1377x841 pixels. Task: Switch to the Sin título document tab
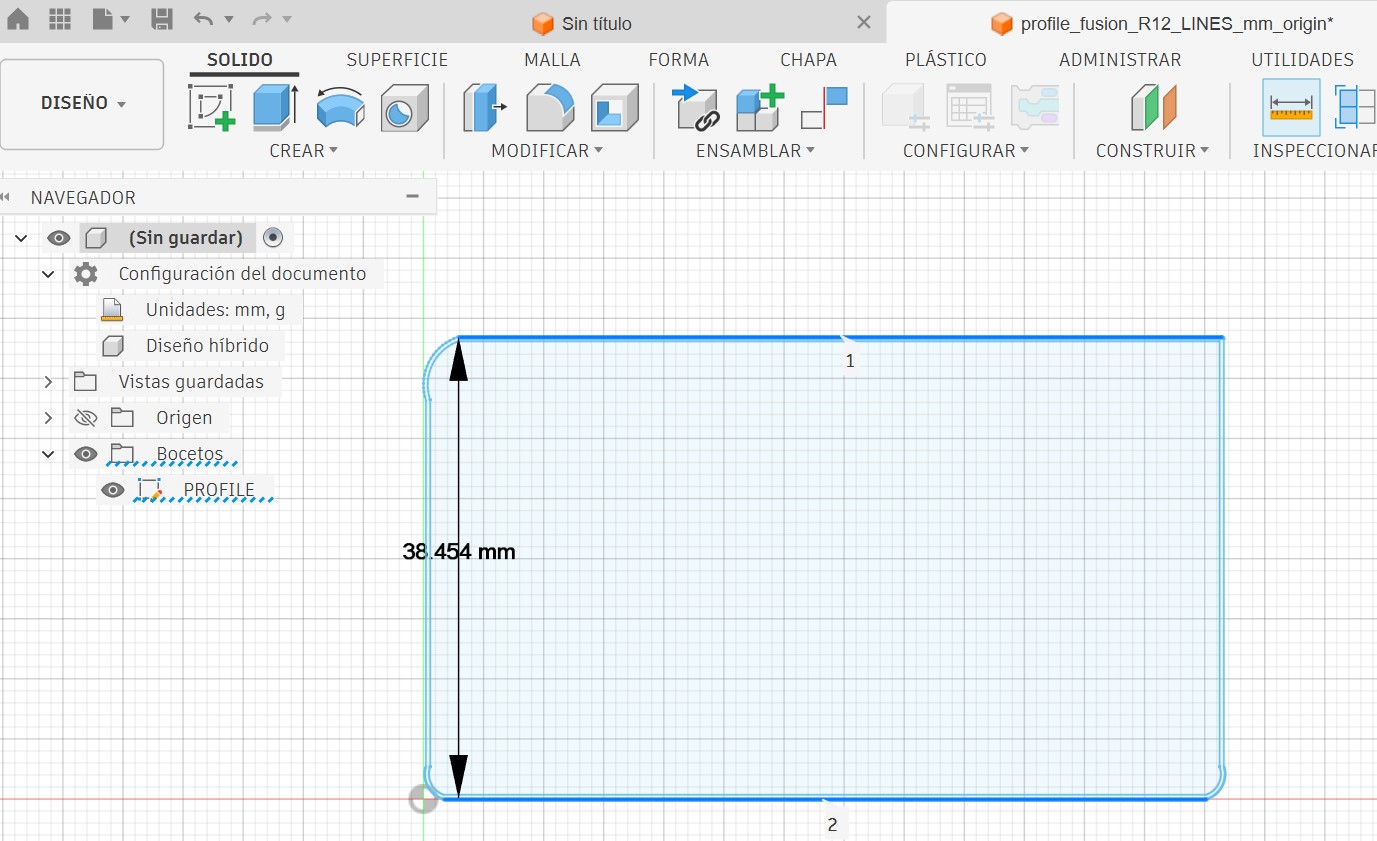pyautogui.click(x=596, y=23)
